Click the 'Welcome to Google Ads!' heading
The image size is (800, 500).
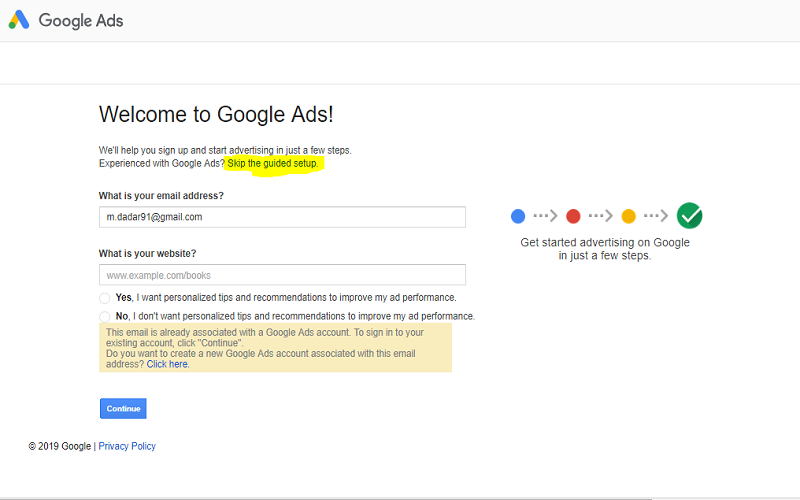(x=216, y=114)
